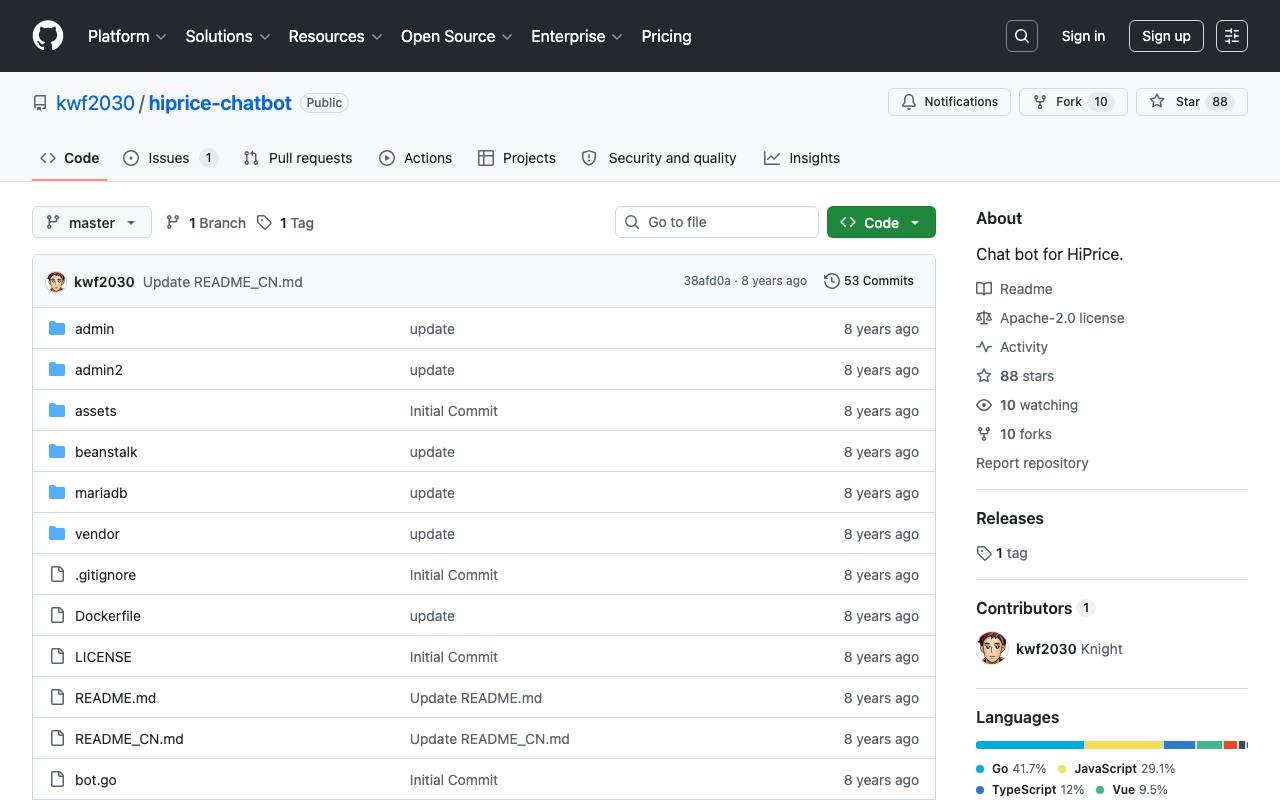1280x800 pixels.
Task: Expand the Enterprise menu
Action: coord(577,36)
